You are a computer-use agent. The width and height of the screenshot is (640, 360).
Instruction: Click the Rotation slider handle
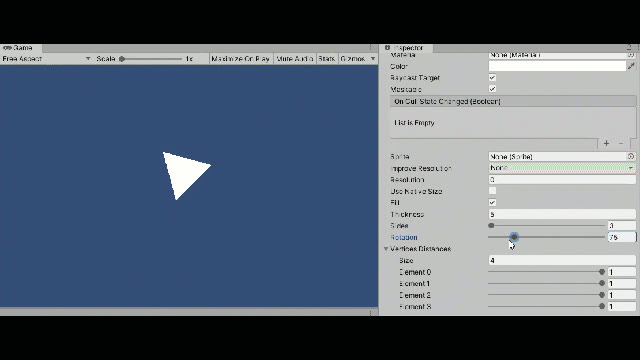(x=514, y=237)
